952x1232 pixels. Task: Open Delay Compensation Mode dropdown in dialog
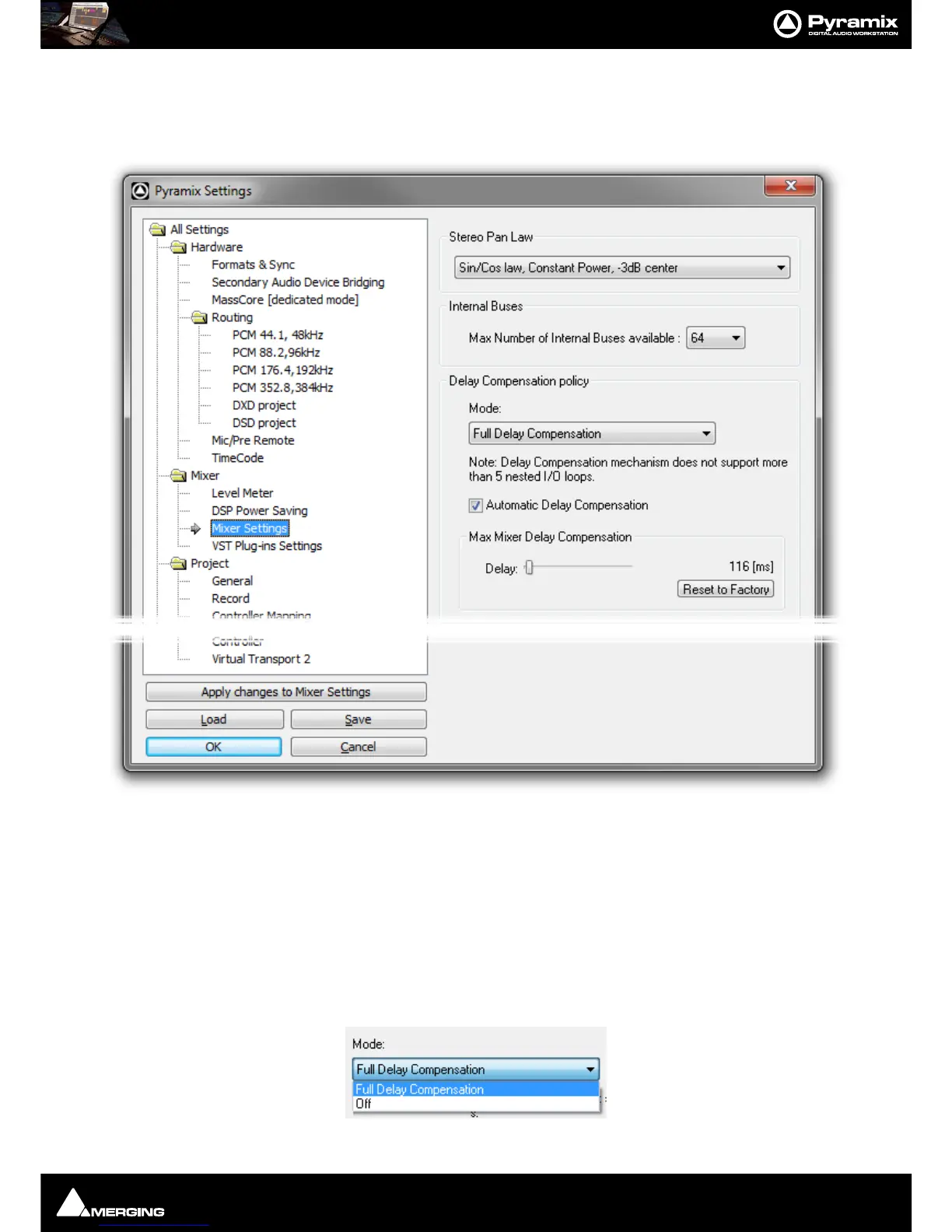click(592, 433)
